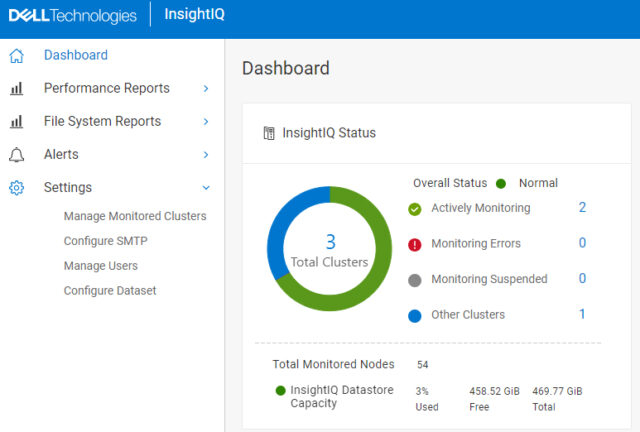This screenshot has height=432, width=640.
Task: Open Dashboard in the sidebar
Action: [x=76, y=55]
